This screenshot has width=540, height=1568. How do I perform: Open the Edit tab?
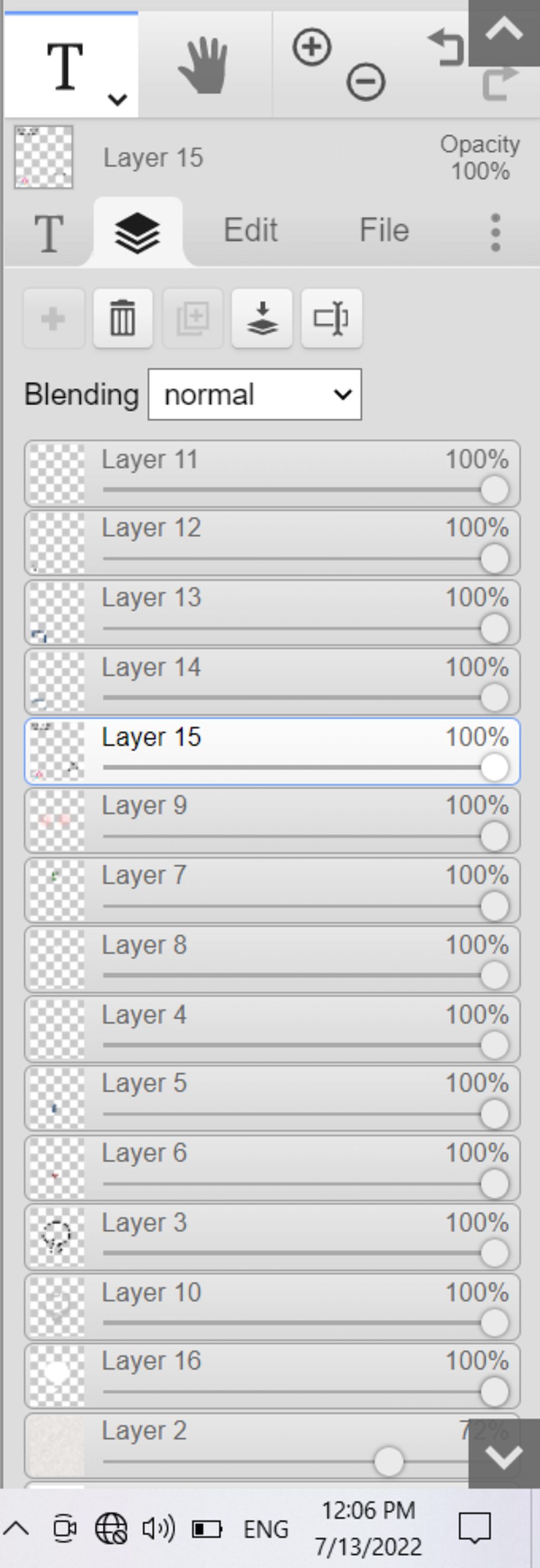pos(250,230)
